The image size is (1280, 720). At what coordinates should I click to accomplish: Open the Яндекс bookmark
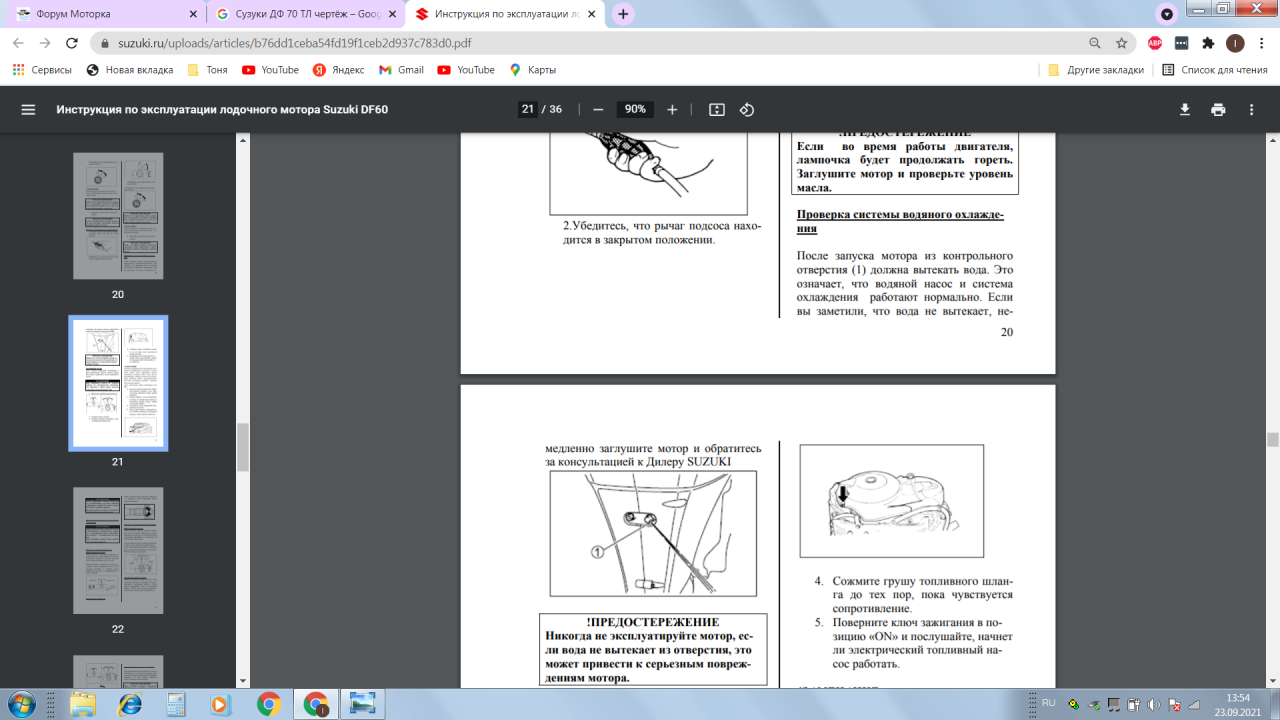click(340, 70)
